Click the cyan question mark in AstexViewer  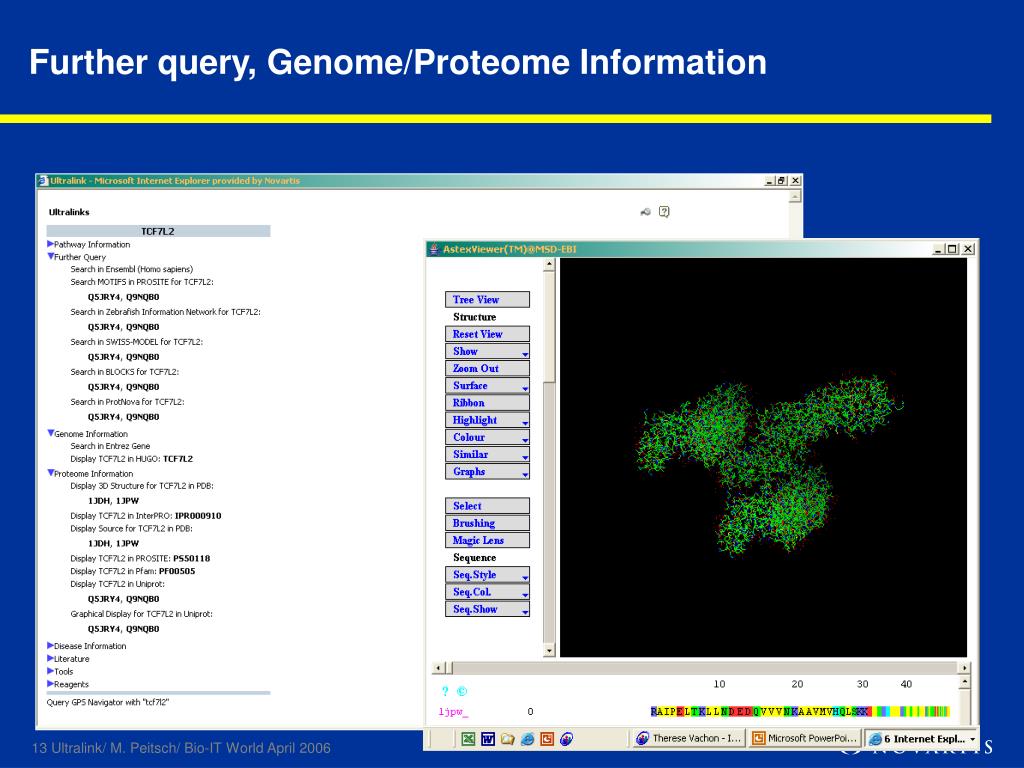tap(445, 691)
